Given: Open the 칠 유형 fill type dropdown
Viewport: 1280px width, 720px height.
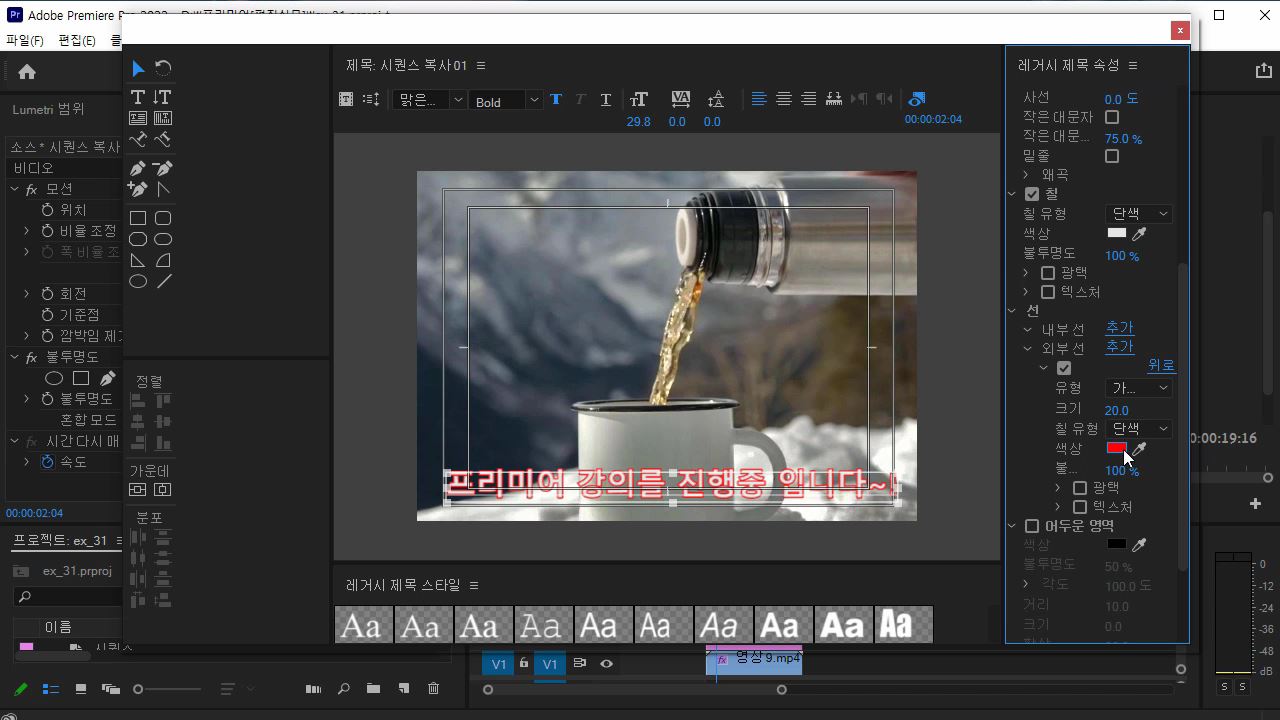Looking at the screenshot, I should click(x=1139, y=214).
